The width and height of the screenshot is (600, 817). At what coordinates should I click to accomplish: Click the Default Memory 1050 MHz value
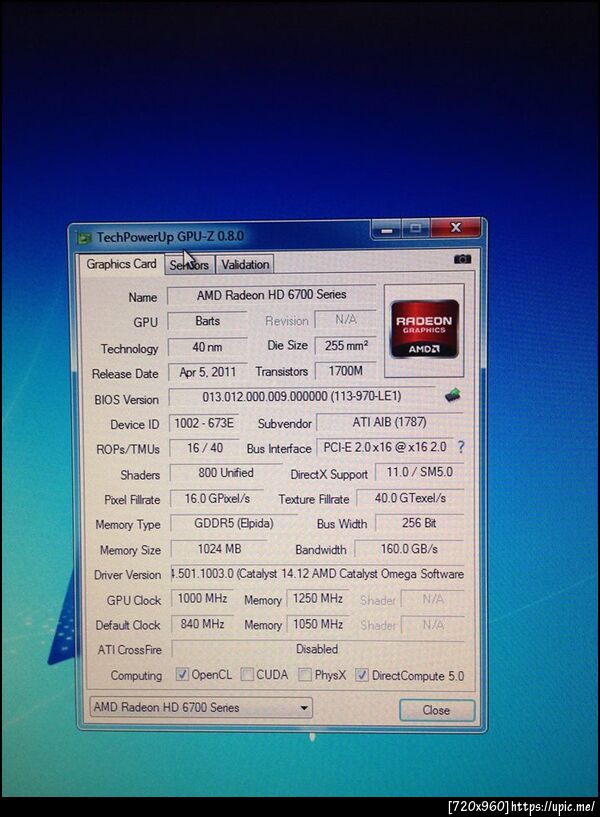pyautogui.click(x=317, y=624)
